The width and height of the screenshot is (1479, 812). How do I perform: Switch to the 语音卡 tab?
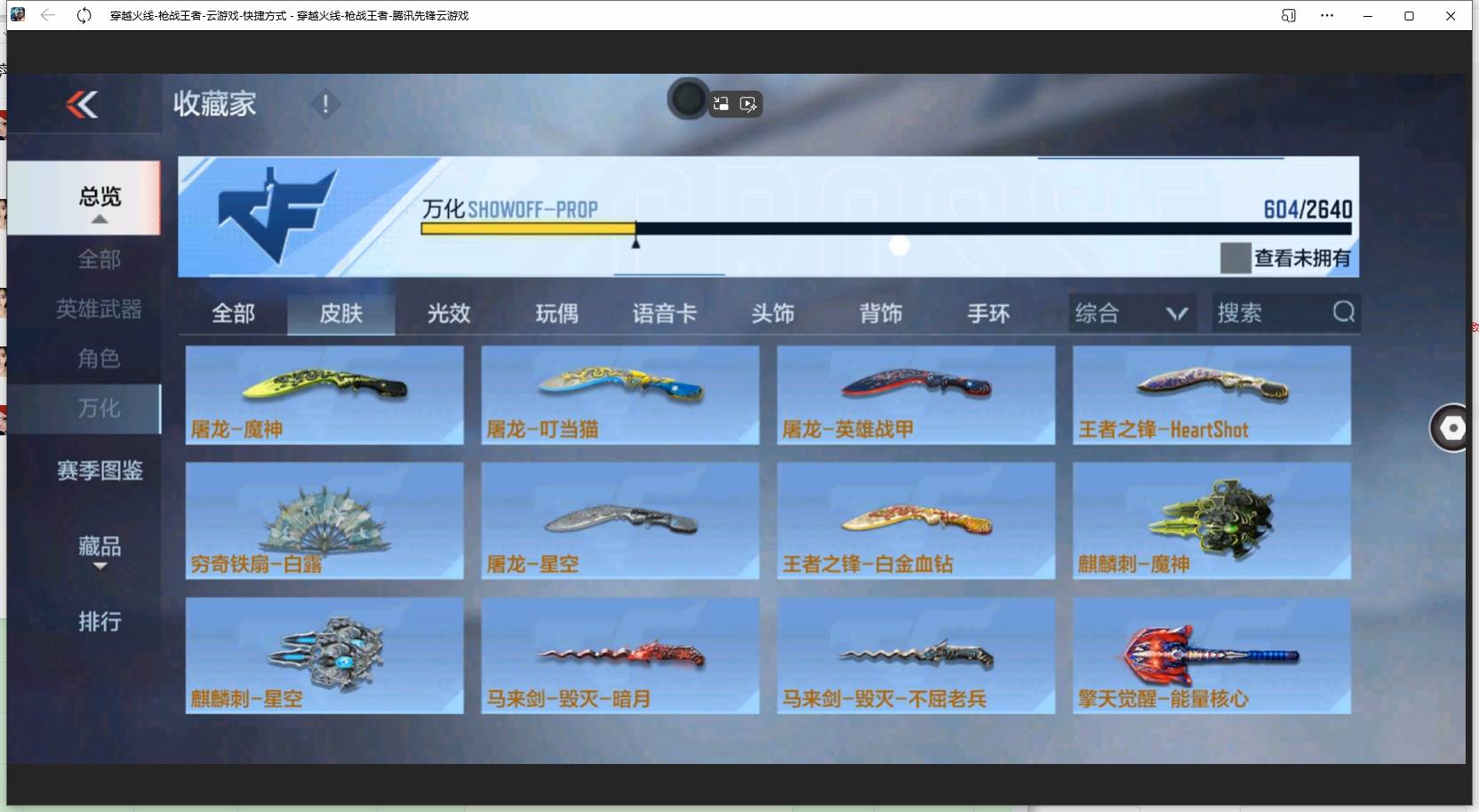tap(665, 314)
